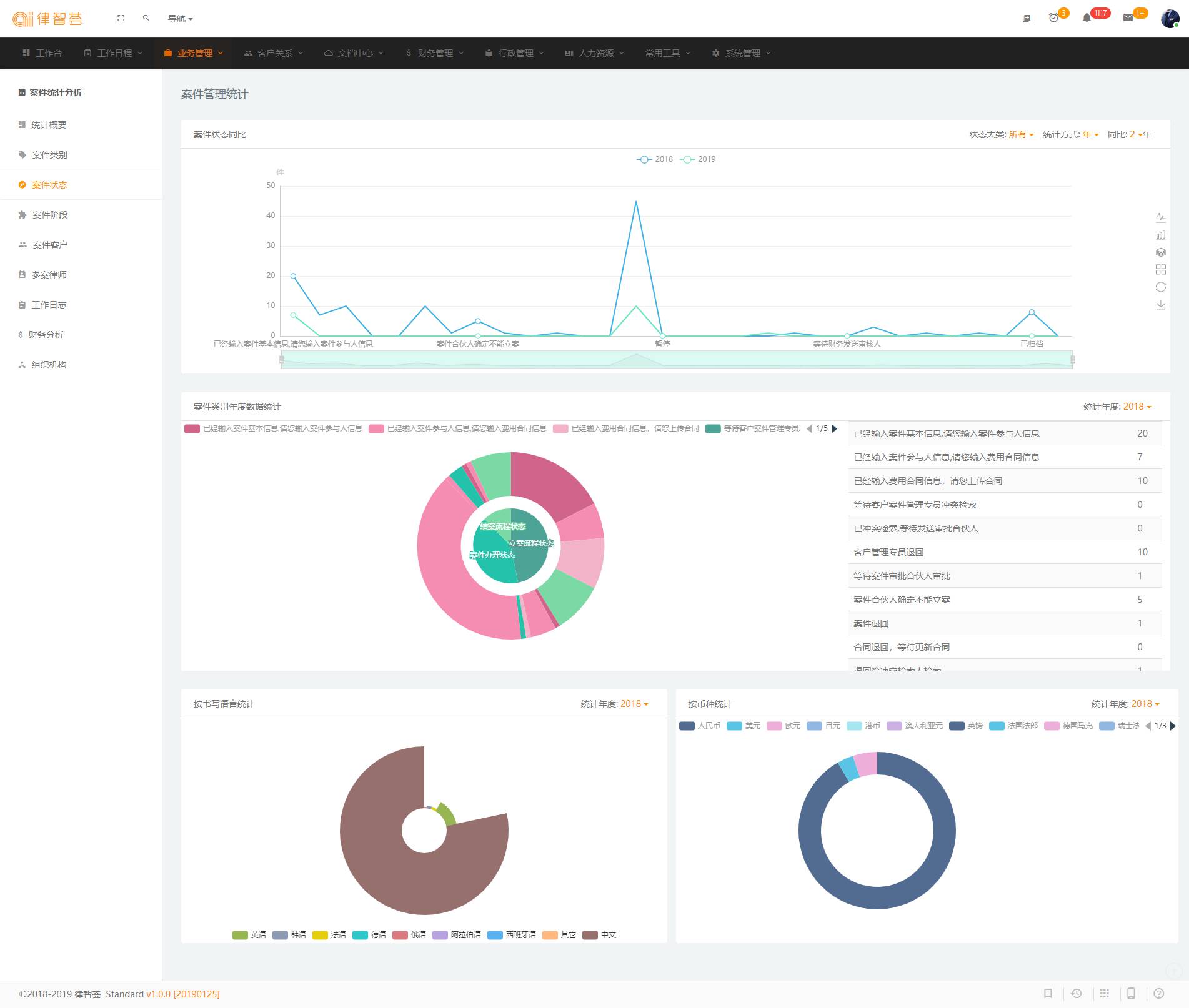Open 统计年度 dropdown in 按币种统计 panel
Image resolution: width=1189 pixels, height=1008 pixels.
pyautogui.click(x=1145, y=704)
